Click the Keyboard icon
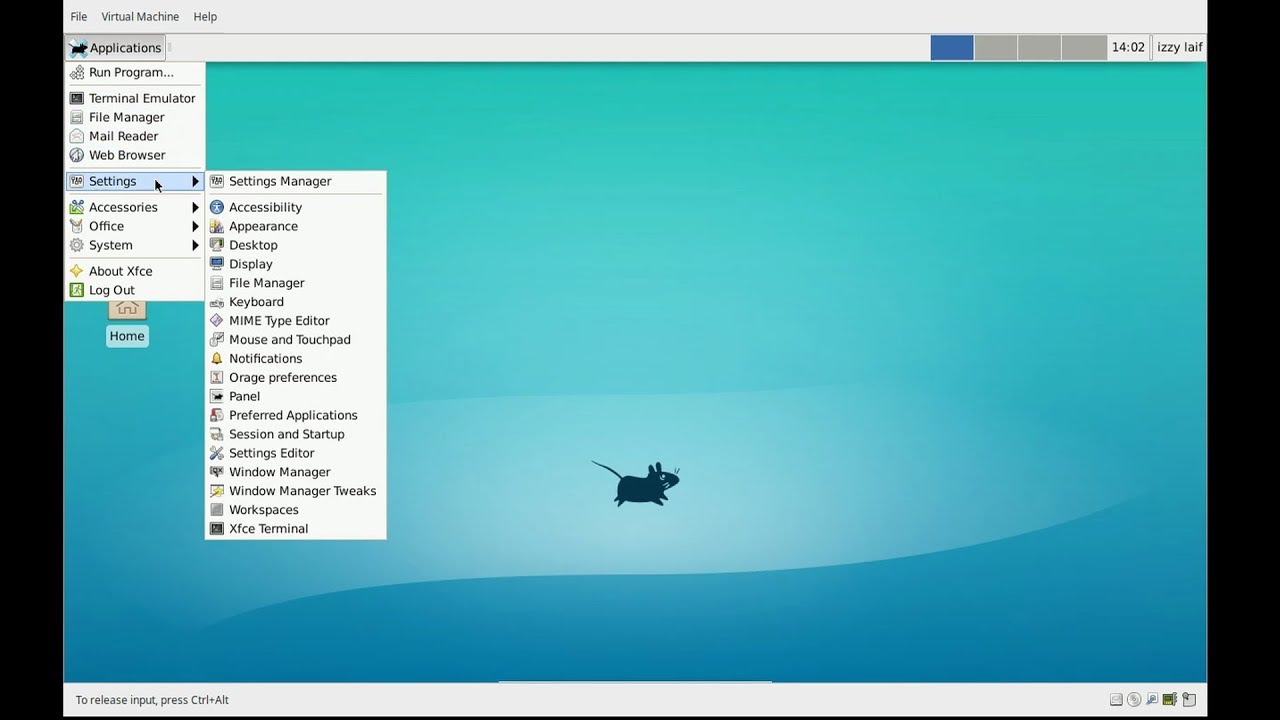The height and width of the screenshot is (720, 1280). 217,302
